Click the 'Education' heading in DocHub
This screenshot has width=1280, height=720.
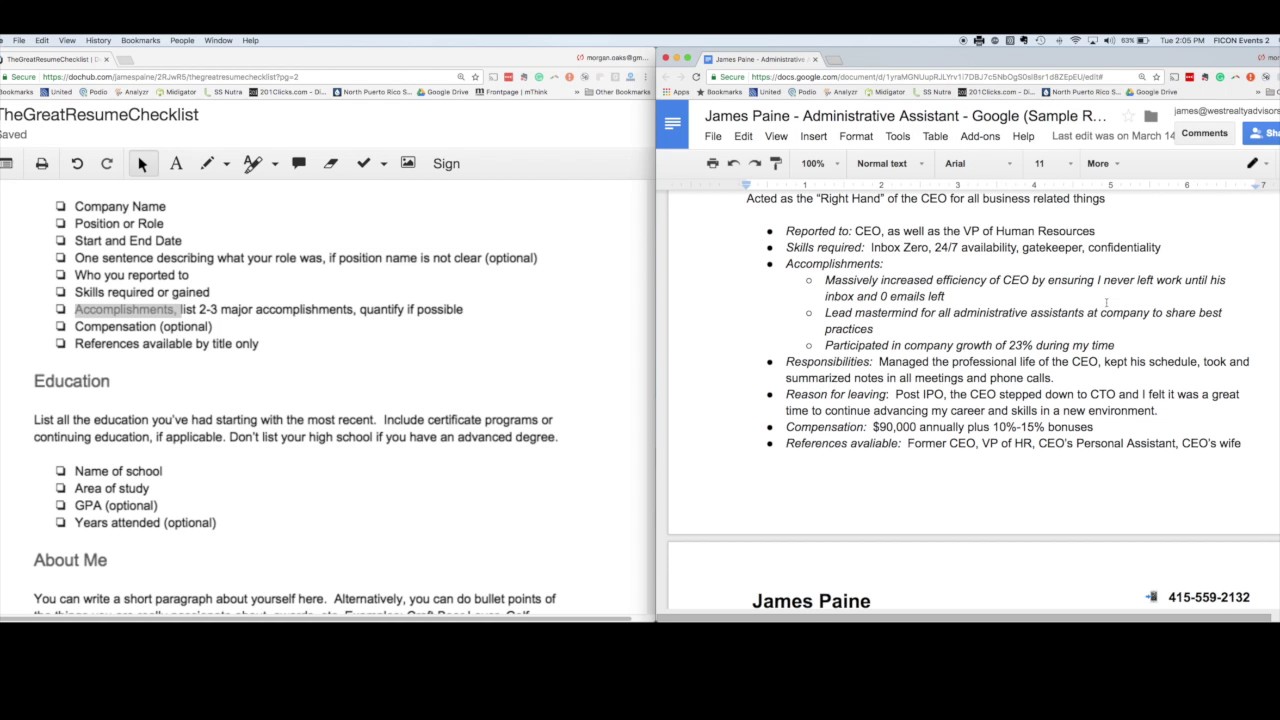click(72, 381)
